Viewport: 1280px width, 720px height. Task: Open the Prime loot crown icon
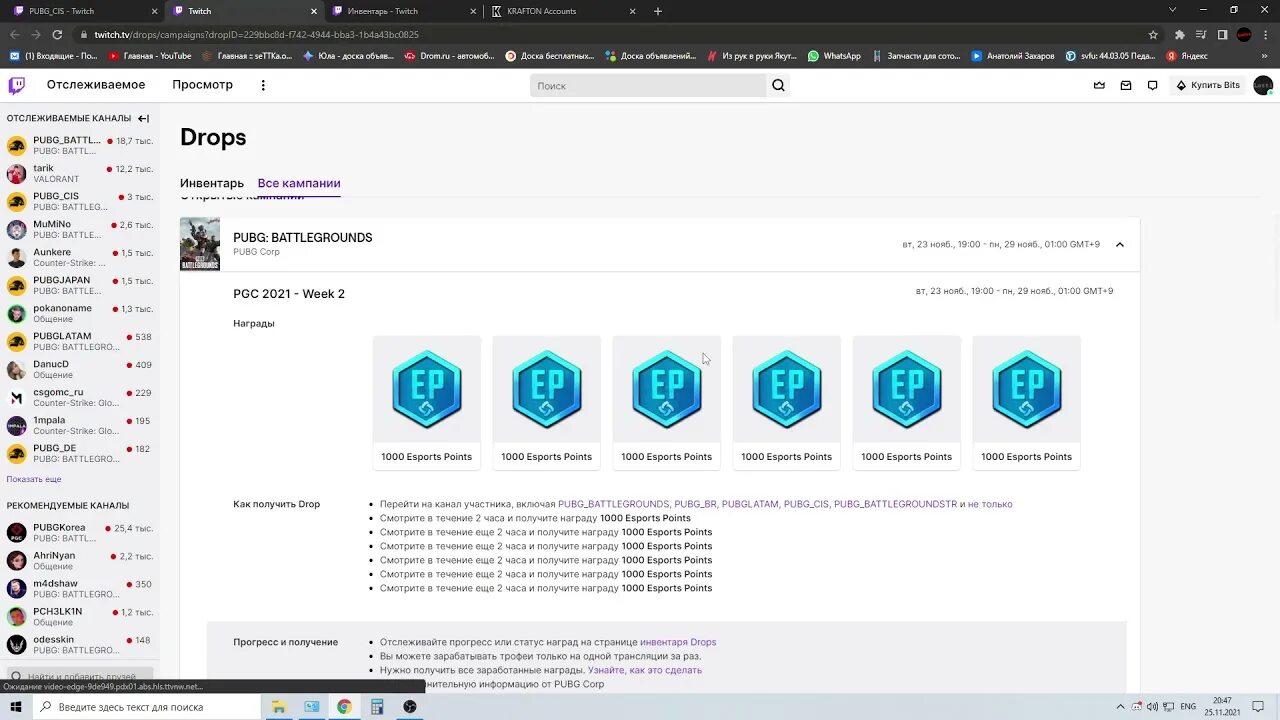(x=1099, y=85)
